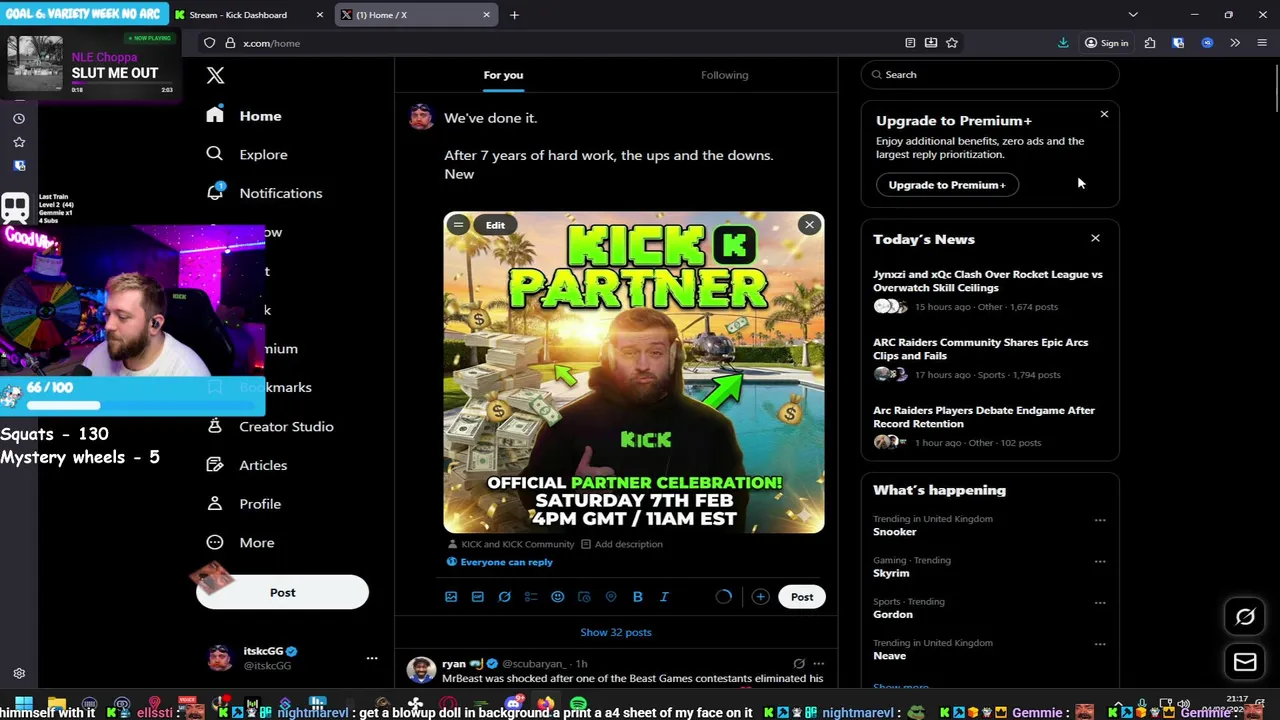Open Articles from the sidebar

pos(247,465)
